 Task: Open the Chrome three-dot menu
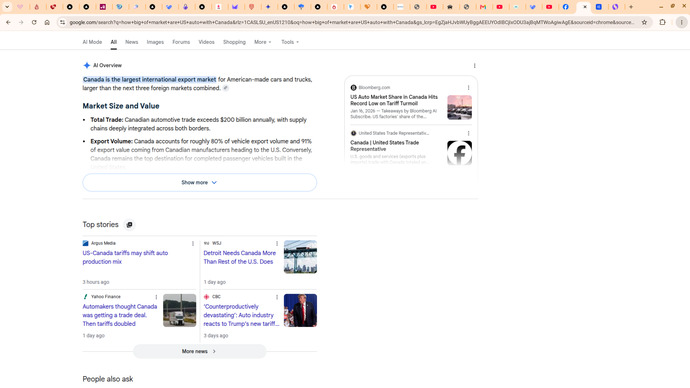pyautogui.click(x=681, y=22)
